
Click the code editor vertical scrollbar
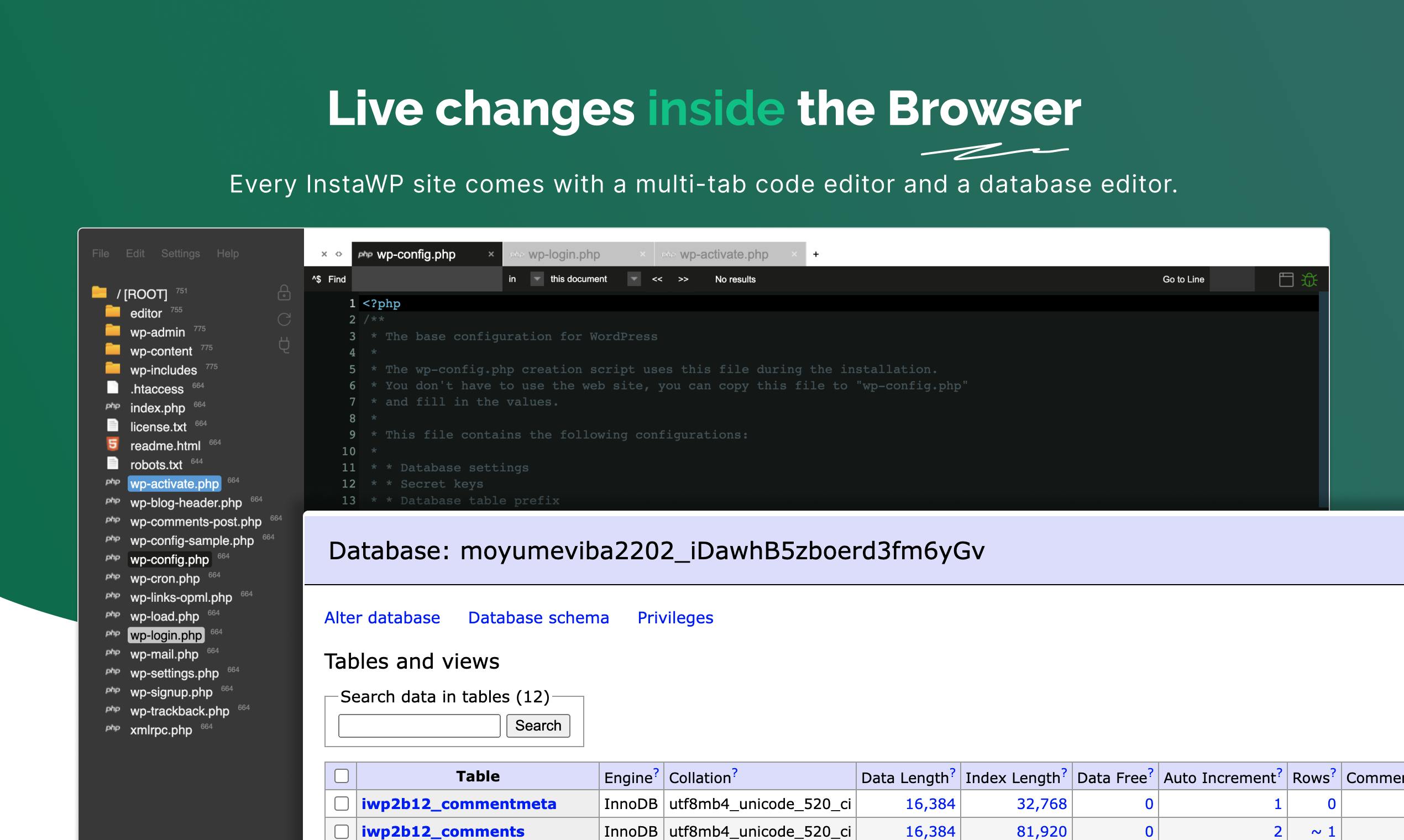pos(1323,401)
